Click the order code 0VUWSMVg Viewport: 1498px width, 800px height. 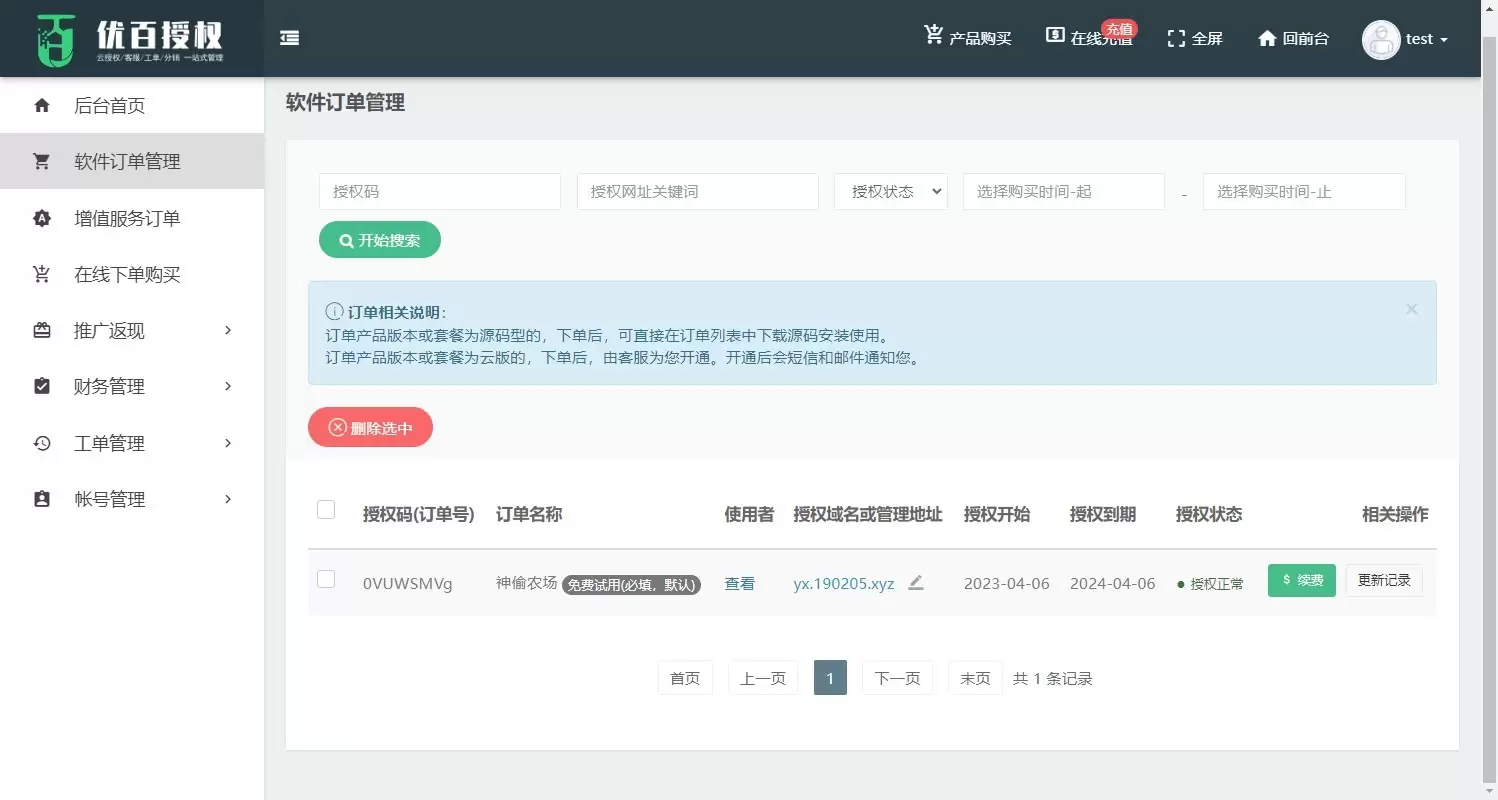pyautogui.click(x=407, y=584)
